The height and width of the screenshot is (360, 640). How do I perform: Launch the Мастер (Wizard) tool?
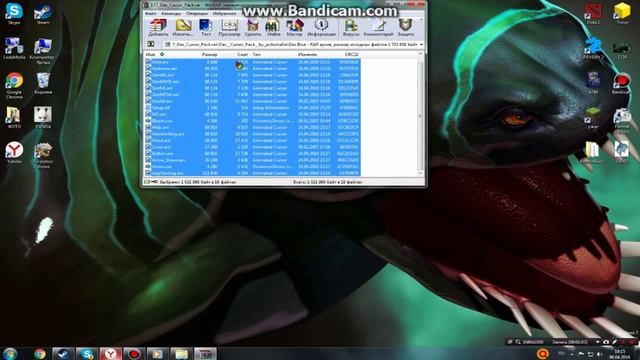pyautogui.click(x=294, y=28)
